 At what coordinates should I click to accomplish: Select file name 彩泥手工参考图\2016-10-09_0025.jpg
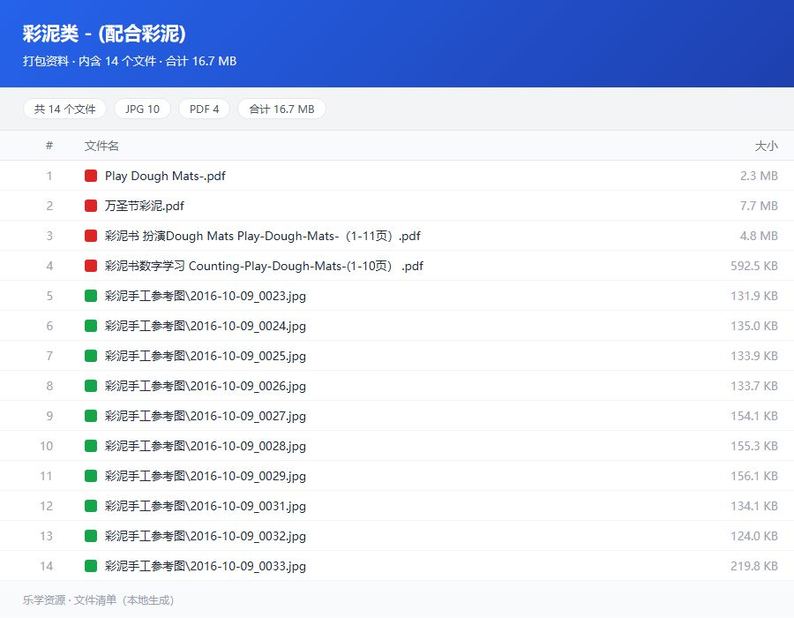(205, 356)
